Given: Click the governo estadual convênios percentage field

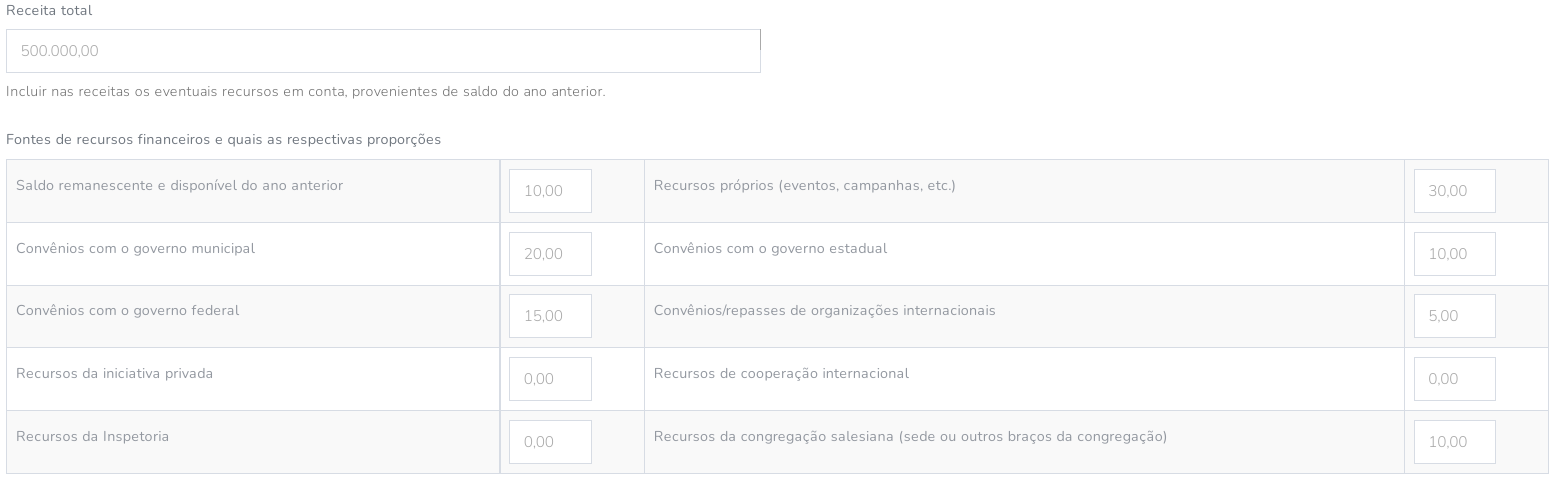Looking at the screenshot, I should (1454, 254).
